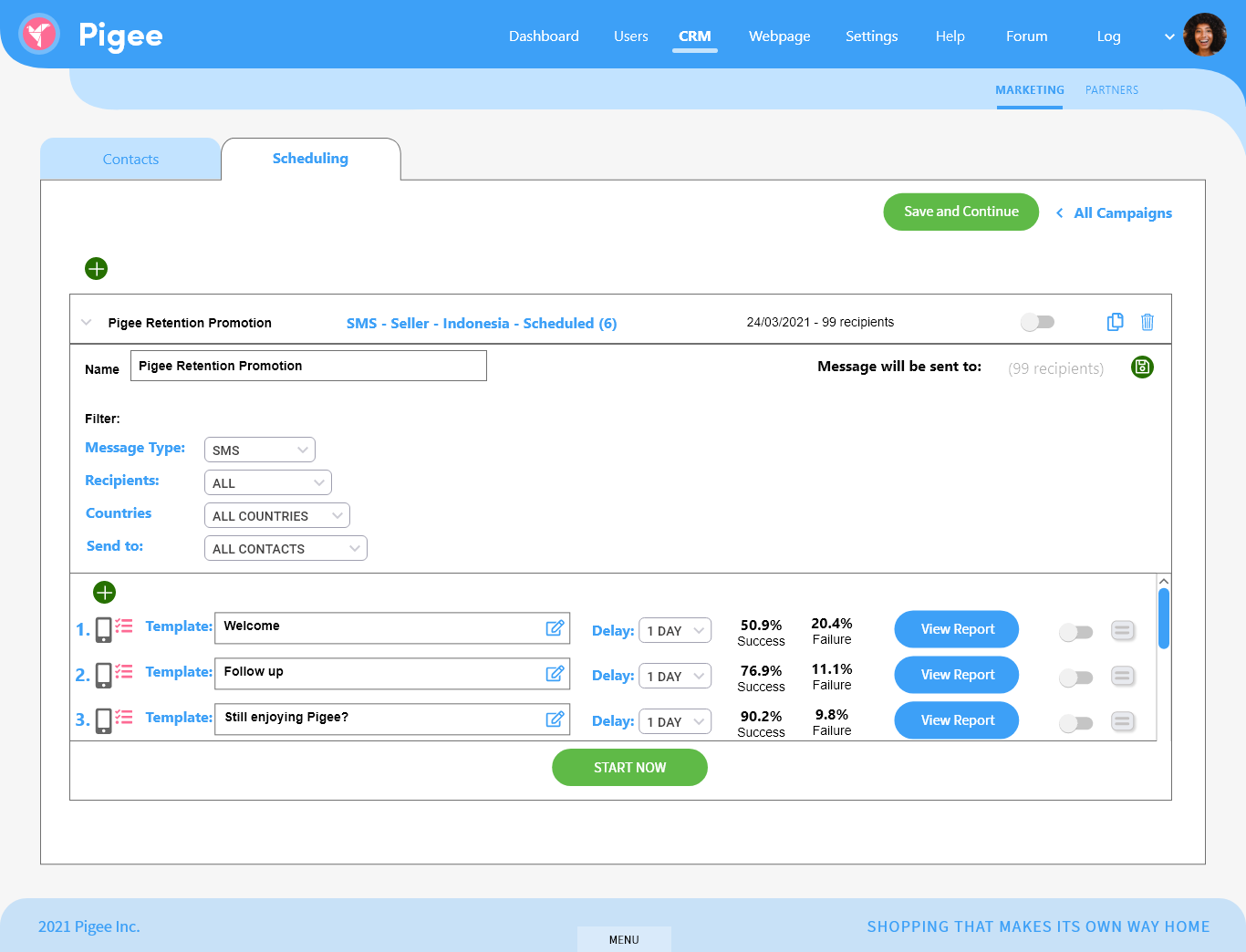This screenshot has height=952, width=1246.
Task: Switch to the PARTNERS sub-tab
Action: coord(1112,90)
